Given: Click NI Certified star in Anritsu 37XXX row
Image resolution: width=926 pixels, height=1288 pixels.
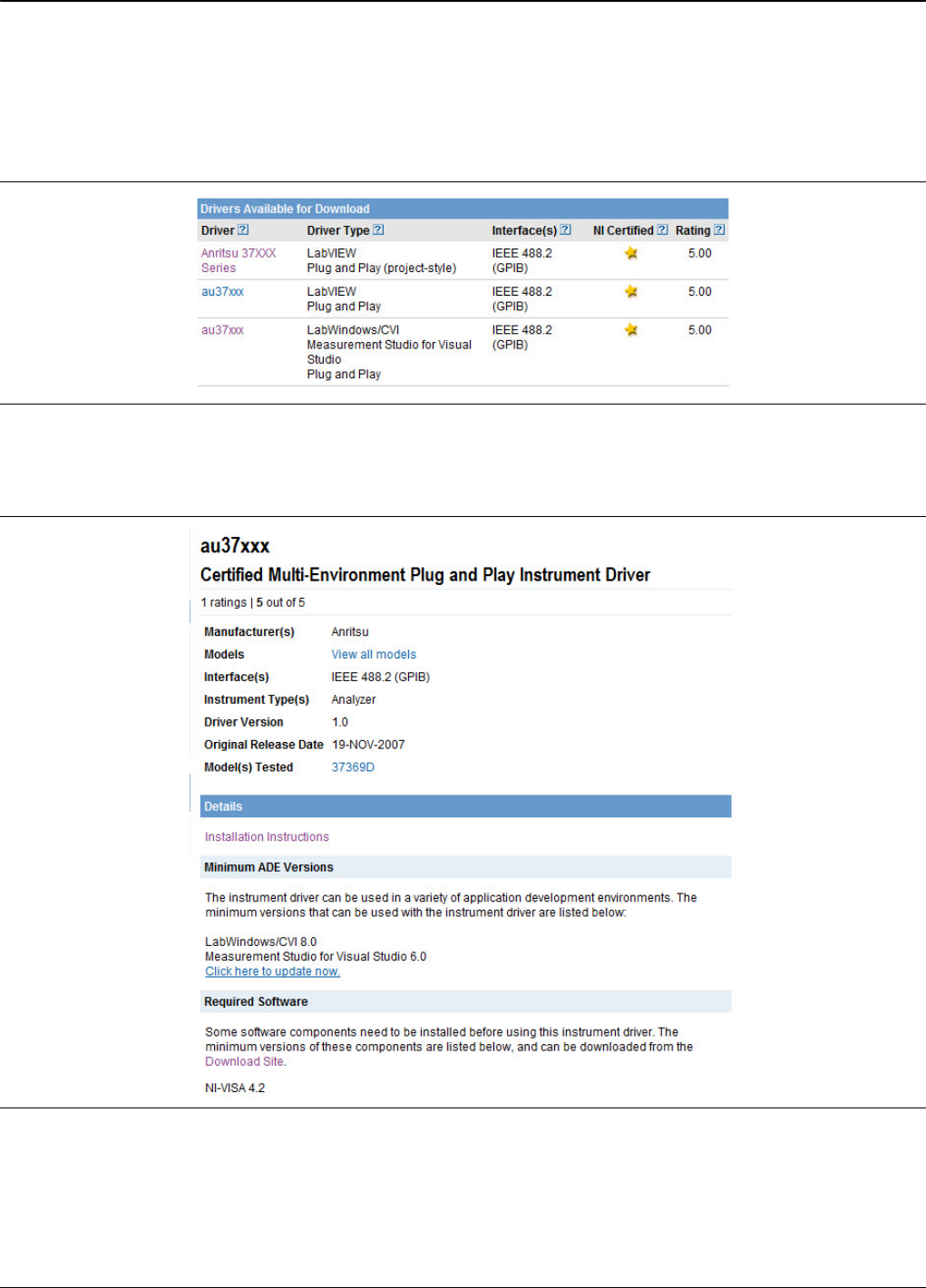Looking at the screenshot, I should click(x=631, y=253).
